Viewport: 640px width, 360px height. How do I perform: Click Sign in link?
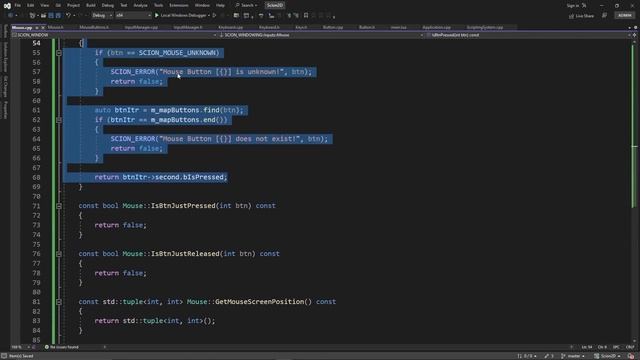tap(573, 5)
